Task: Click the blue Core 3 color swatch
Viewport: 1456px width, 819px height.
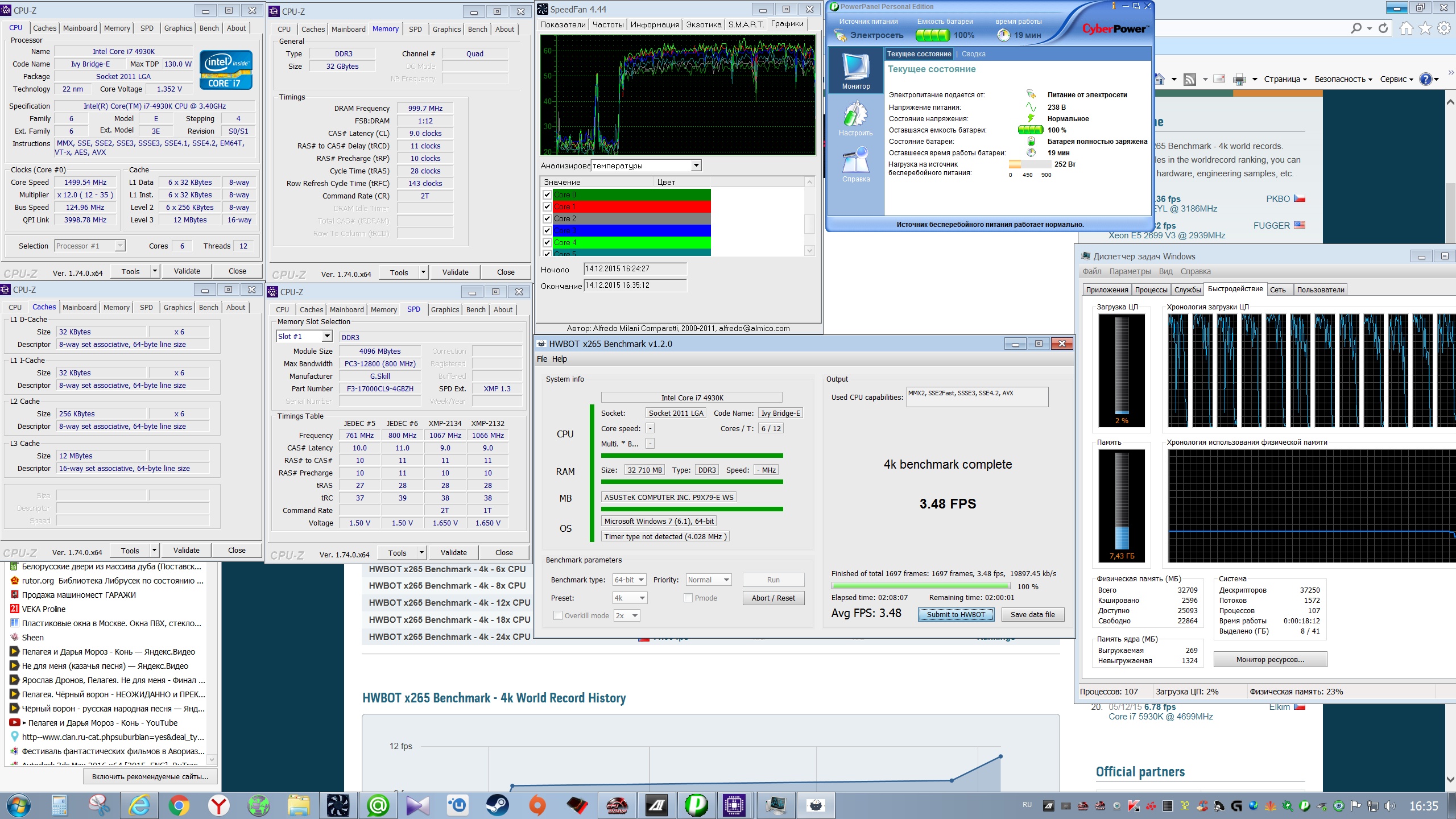Action: [631, 230]
